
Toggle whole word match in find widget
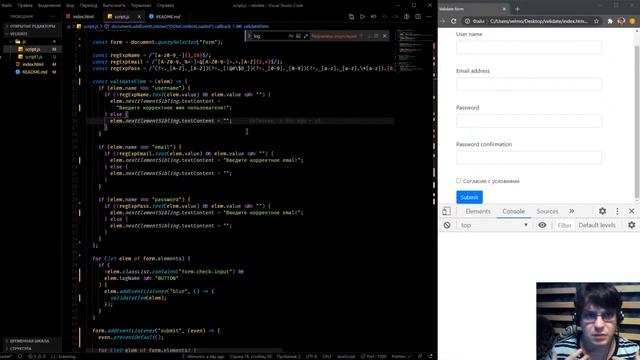pos(298,36)
